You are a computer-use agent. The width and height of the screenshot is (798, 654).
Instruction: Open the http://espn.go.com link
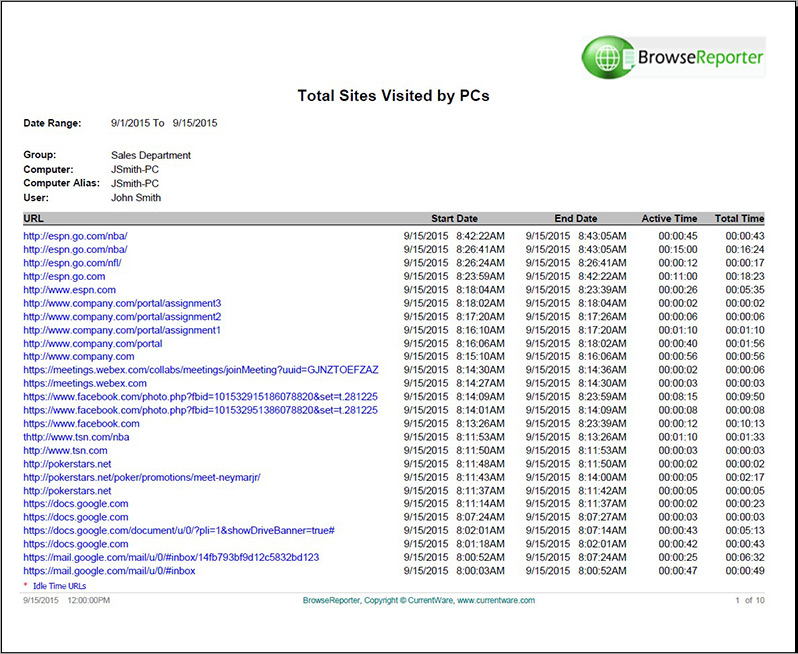[x=64, y=276]
